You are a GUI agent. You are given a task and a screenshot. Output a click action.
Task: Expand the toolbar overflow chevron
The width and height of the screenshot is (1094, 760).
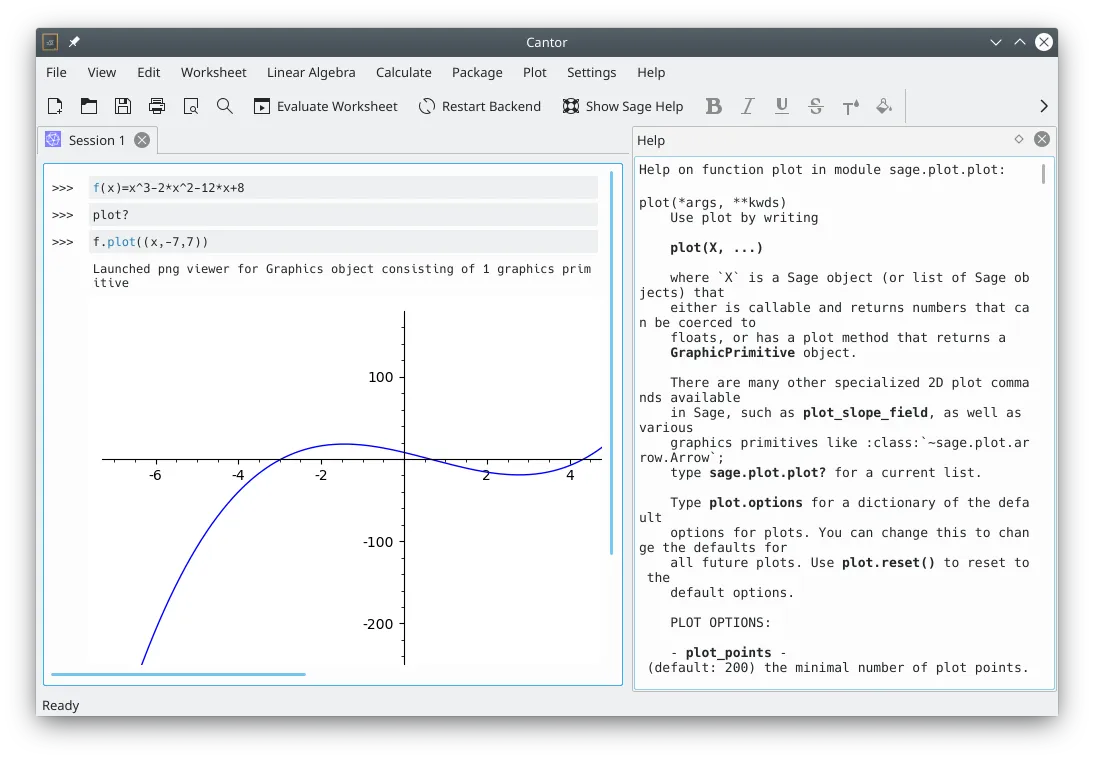tap(1043, 105)
